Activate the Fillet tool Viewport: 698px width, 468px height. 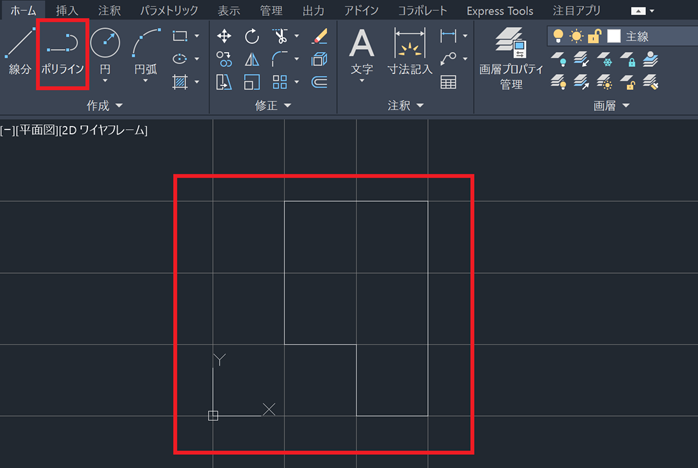click(280, 59)
